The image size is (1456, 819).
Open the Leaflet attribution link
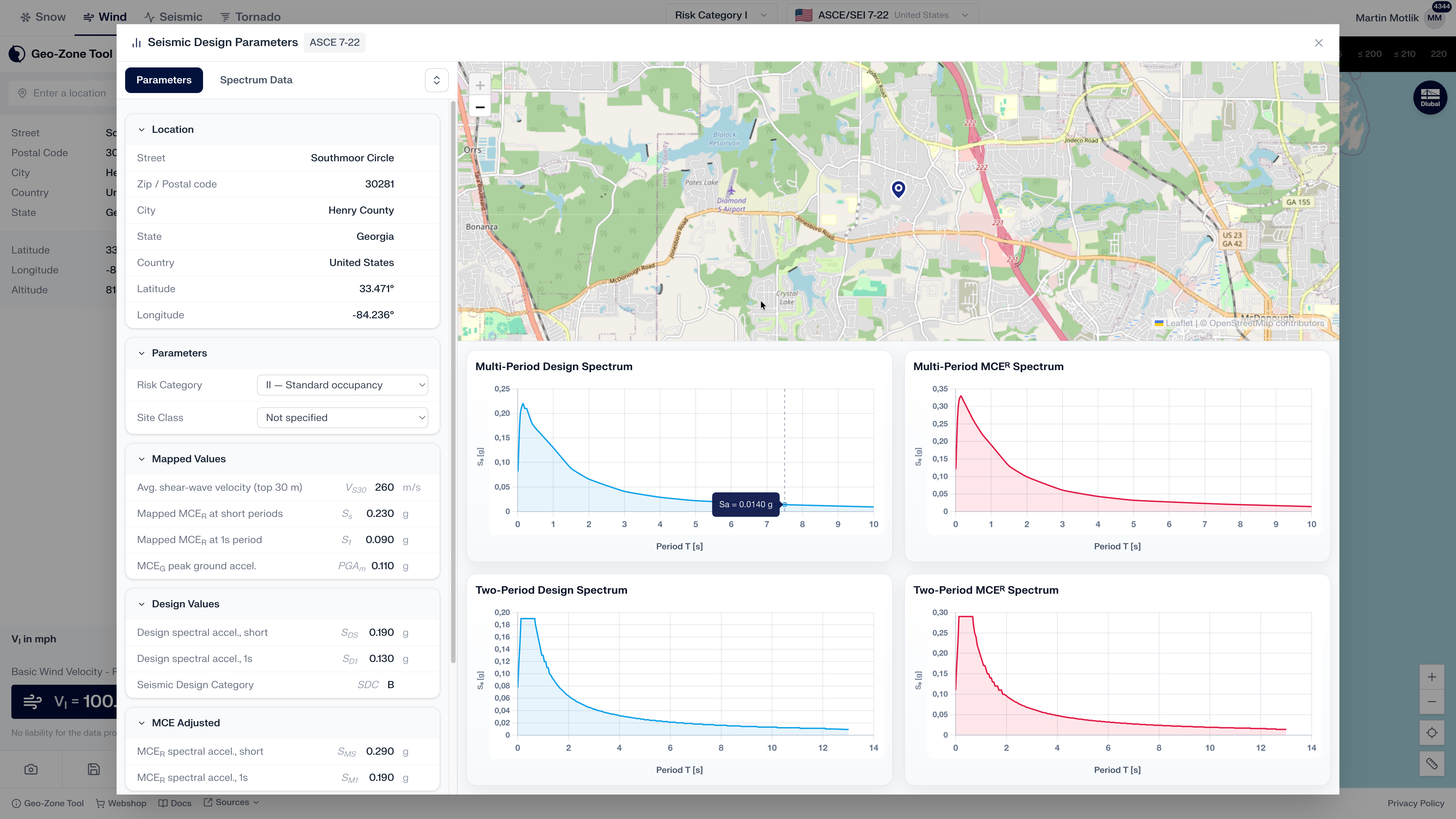click(1173, 323)
